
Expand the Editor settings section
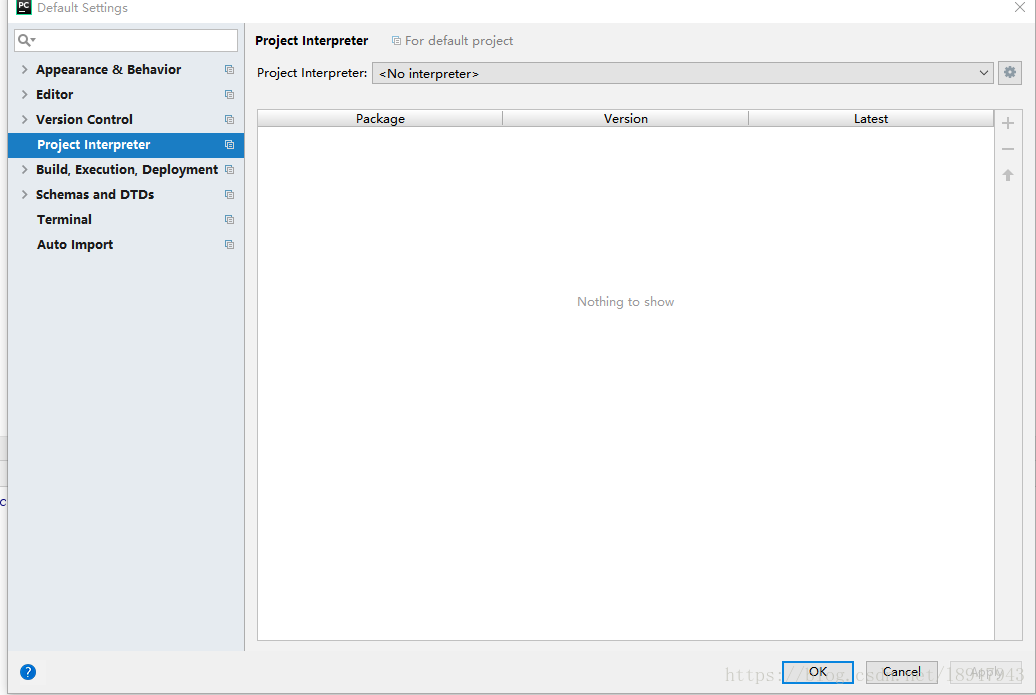(24, 95)
